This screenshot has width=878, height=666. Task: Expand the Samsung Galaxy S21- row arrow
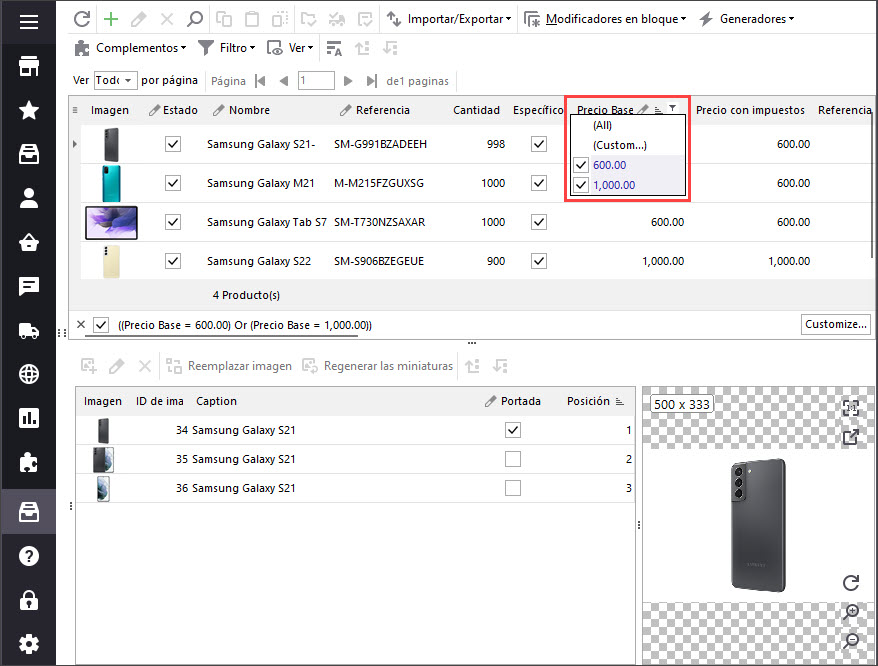75,145
